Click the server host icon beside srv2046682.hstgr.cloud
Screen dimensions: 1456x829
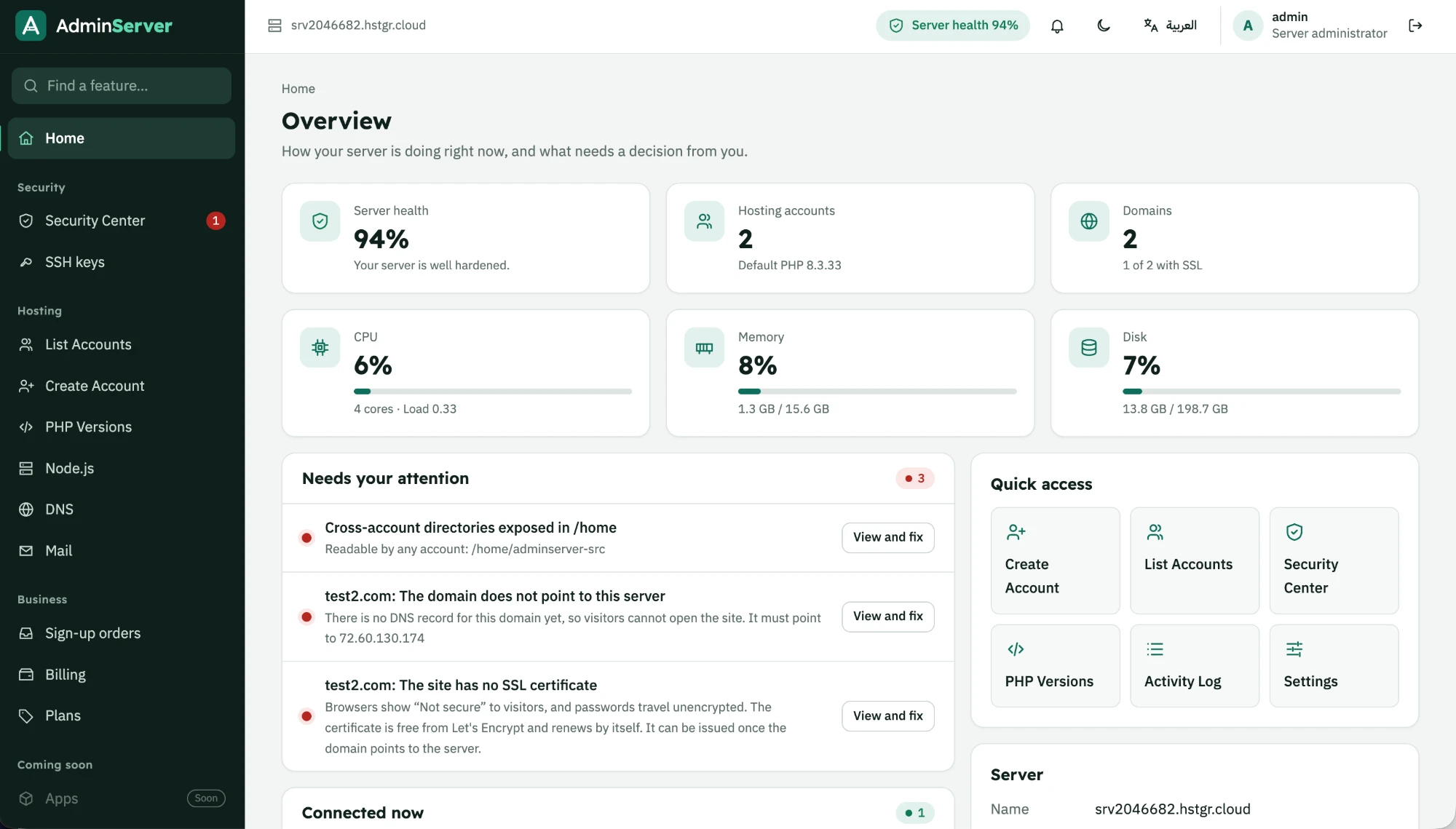pos(274,25)
